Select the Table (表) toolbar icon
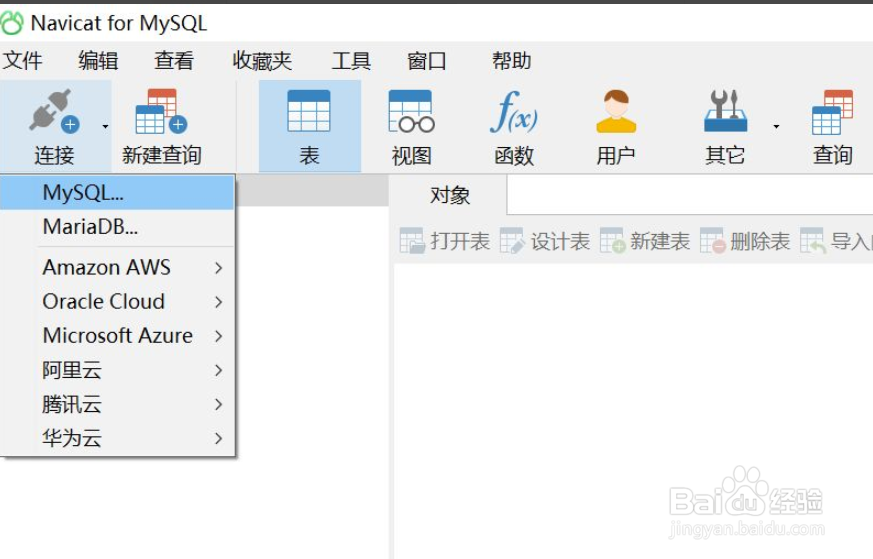Viewport: 873px width, 559px height. [x=309, y=111]
